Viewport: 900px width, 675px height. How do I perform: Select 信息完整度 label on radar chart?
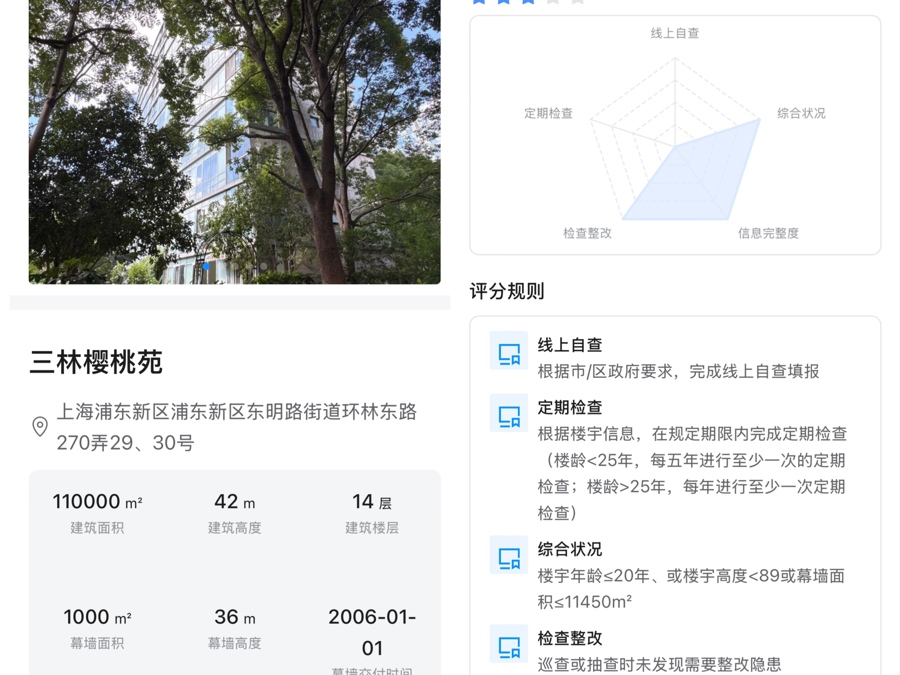point(768,233)
